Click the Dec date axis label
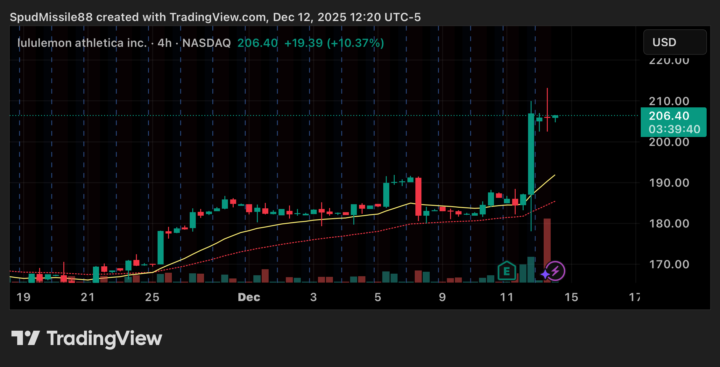Screen dimensions: 720x367 coord(249,297)
